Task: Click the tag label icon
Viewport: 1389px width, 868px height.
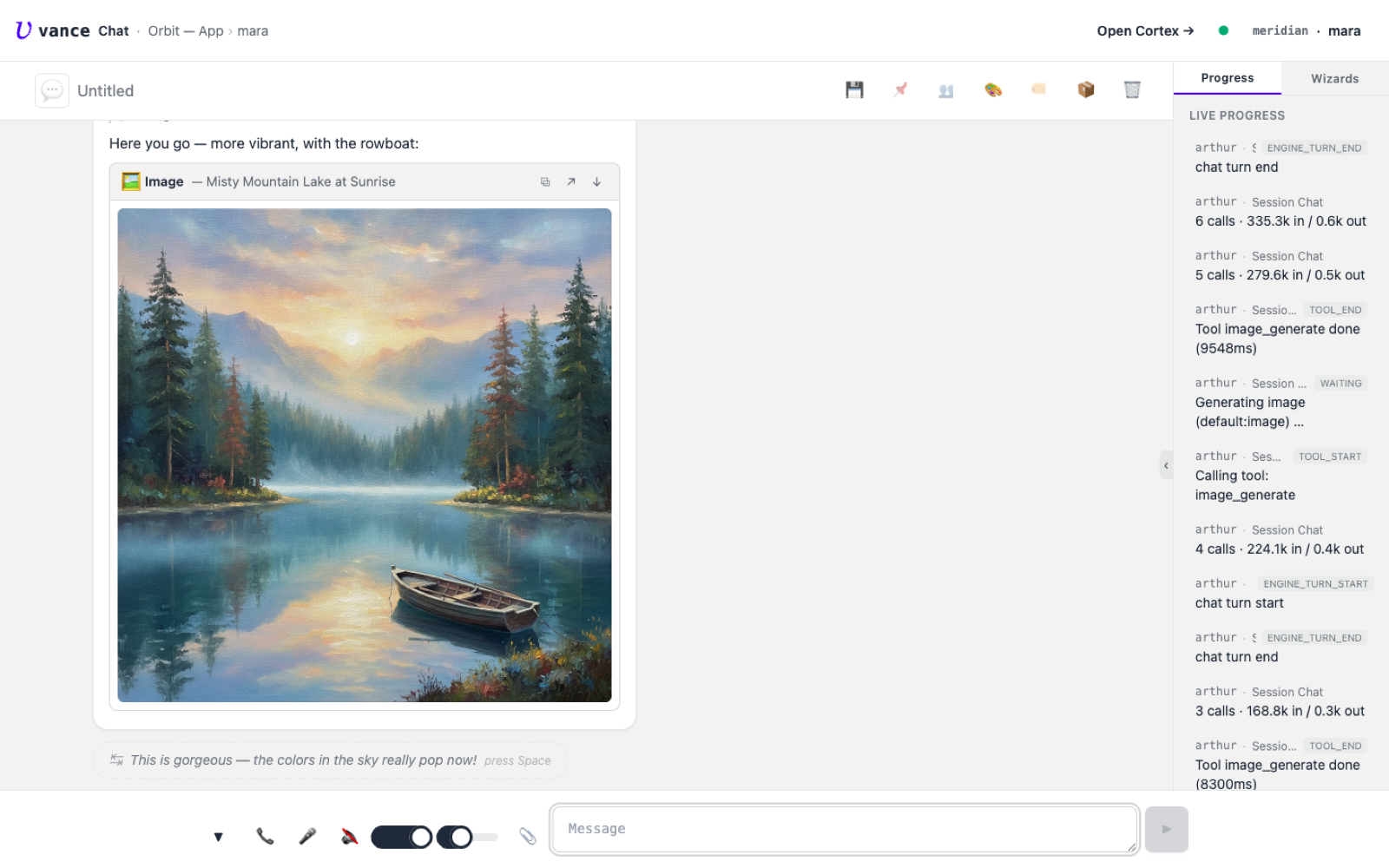Action: 1039,89
